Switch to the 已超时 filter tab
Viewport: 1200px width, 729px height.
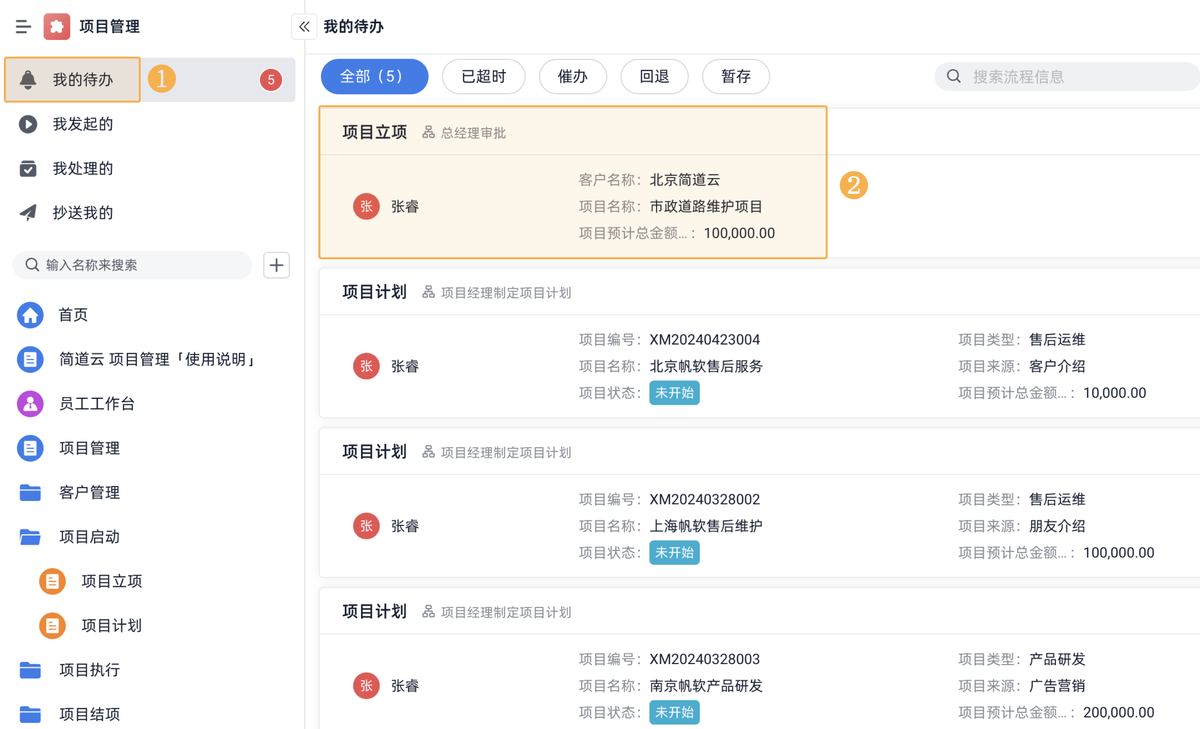pos(484,76)
